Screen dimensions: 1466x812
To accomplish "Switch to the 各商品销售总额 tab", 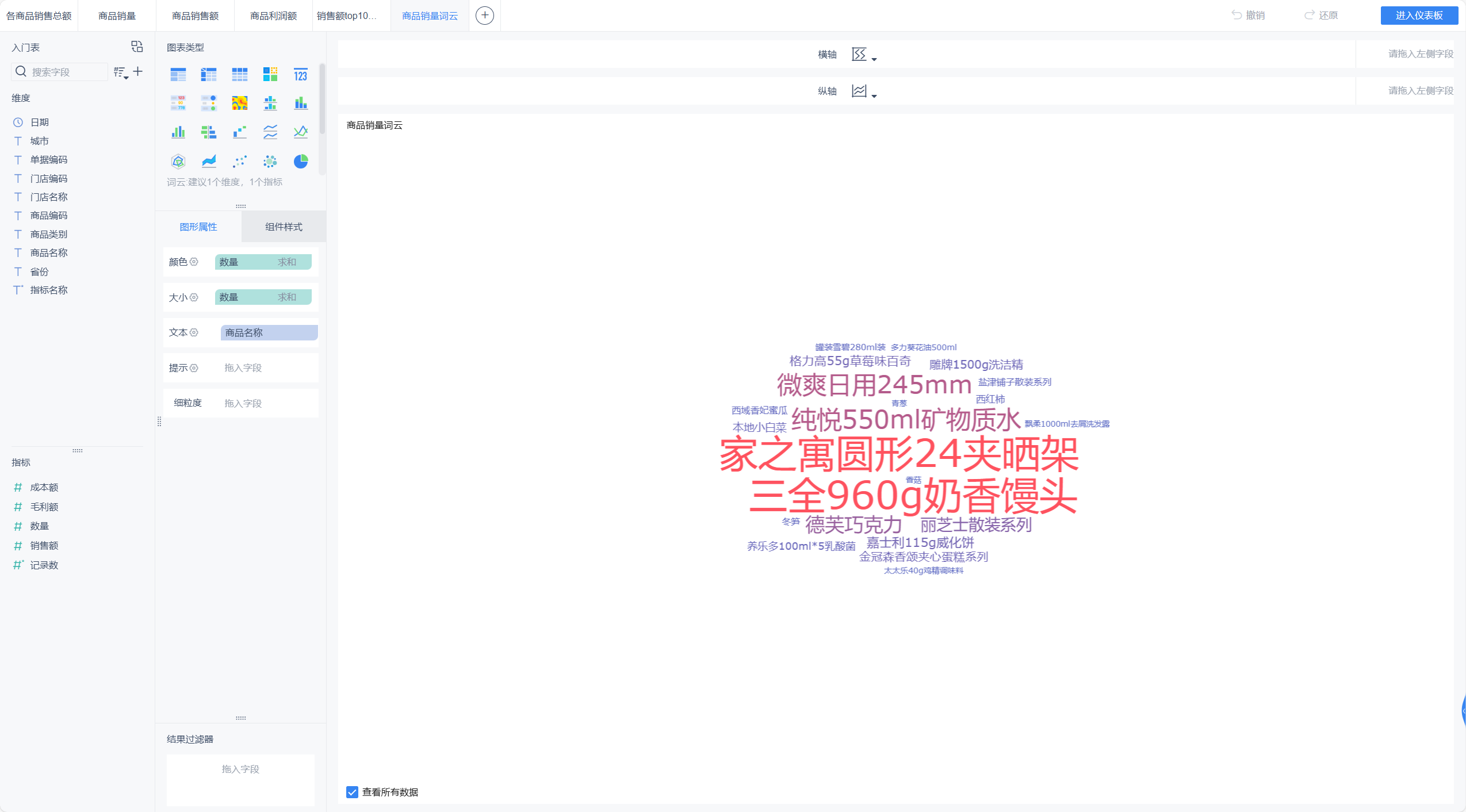I will 39,16.
